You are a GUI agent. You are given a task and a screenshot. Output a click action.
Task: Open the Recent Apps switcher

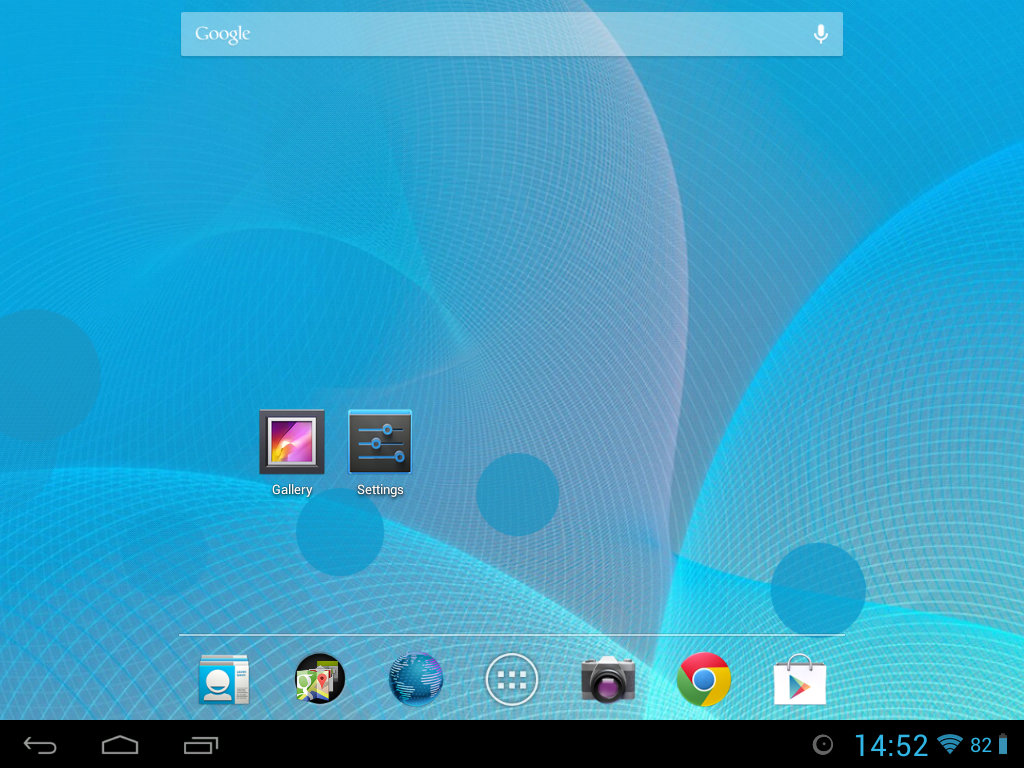200,745
